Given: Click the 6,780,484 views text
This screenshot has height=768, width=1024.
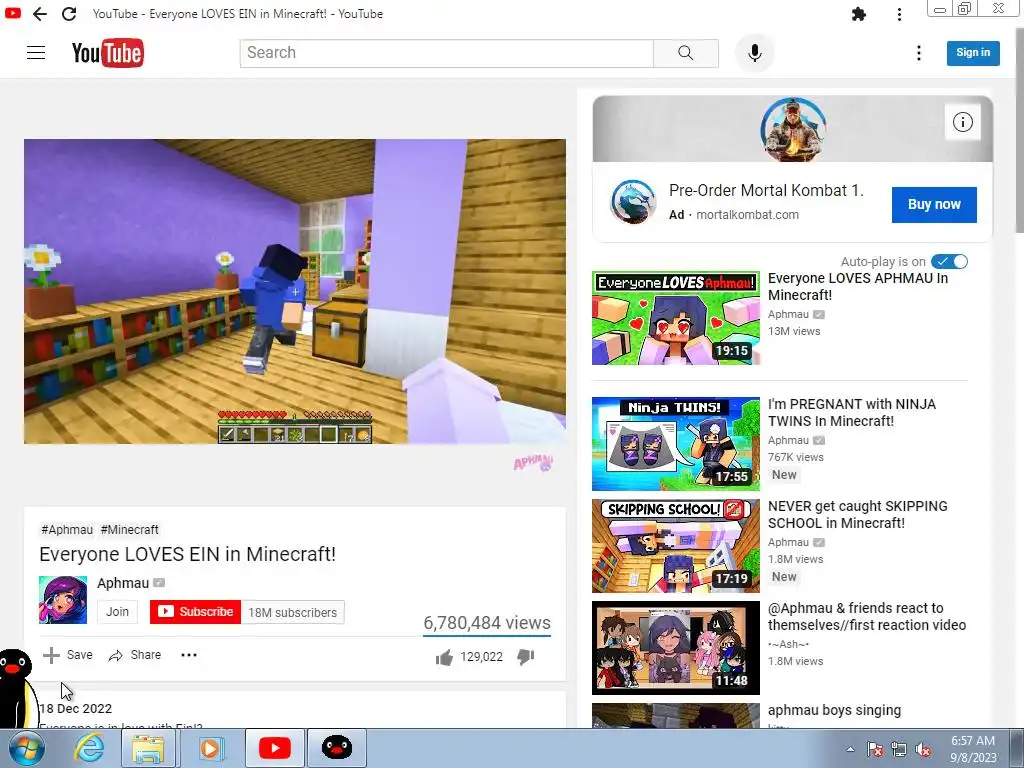Looking at the screenshot, I should (487, 623).
